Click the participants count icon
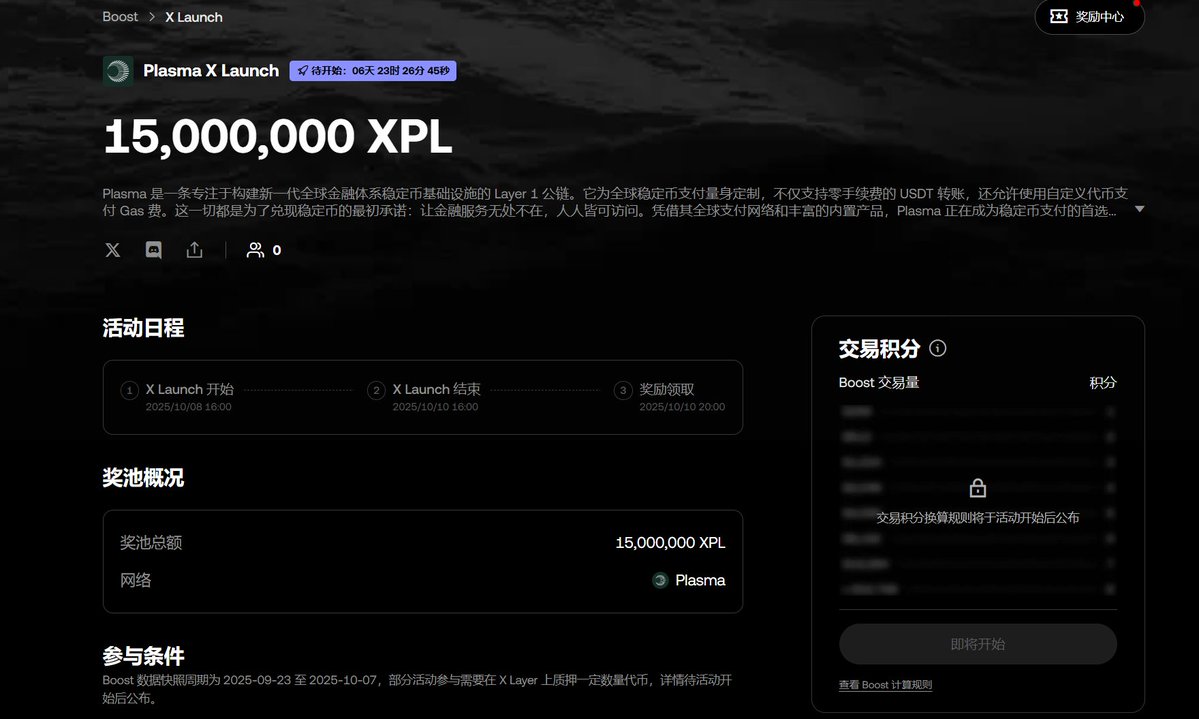The height and width of the screenshot is (719, 1199). click(x=255, y=250)
